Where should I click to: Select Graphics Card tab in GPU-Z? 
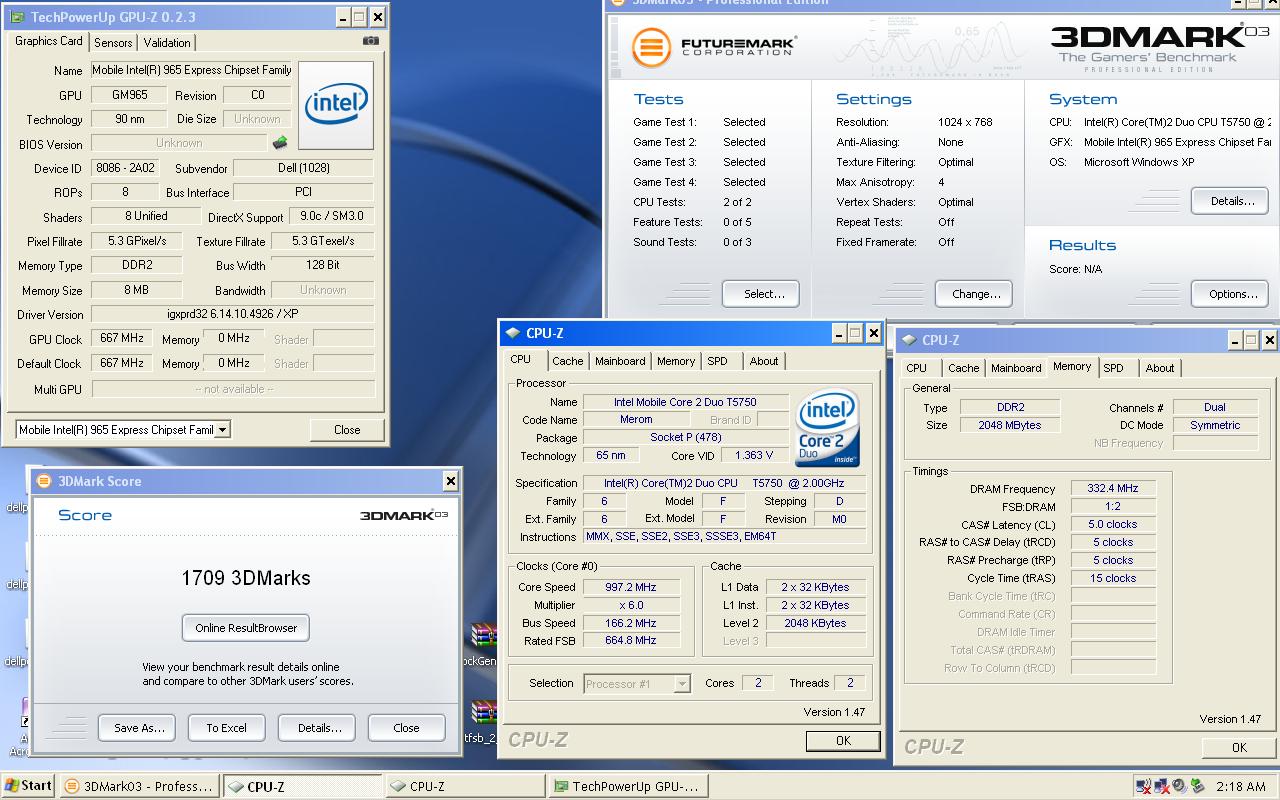[x=49, y=41]
